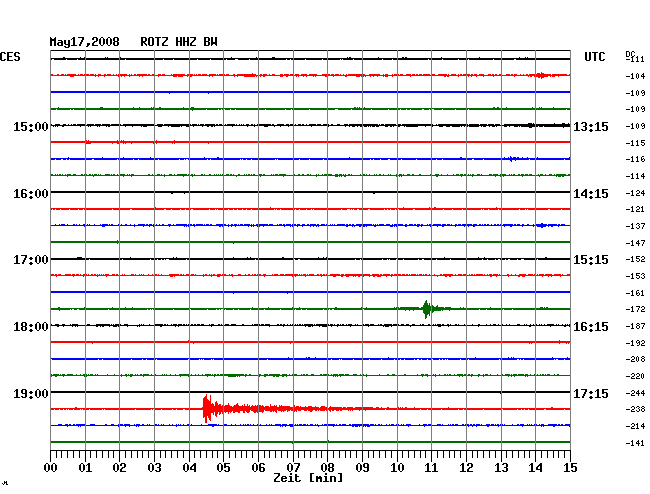650x494 pixels.
Task: Click minute label 12 on the time axis
Action: coord(466,468)
